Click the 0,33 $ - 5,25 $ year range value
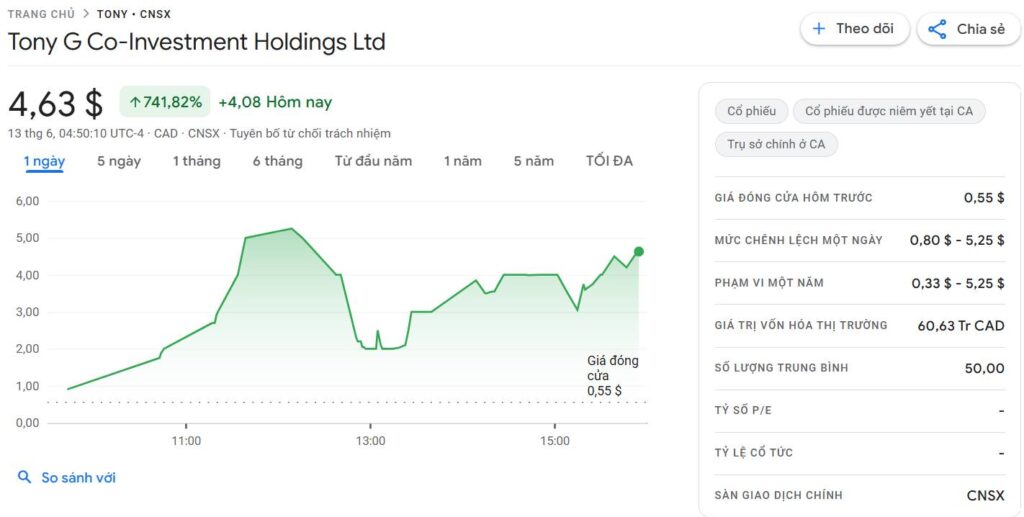 [x=958, y=283]
